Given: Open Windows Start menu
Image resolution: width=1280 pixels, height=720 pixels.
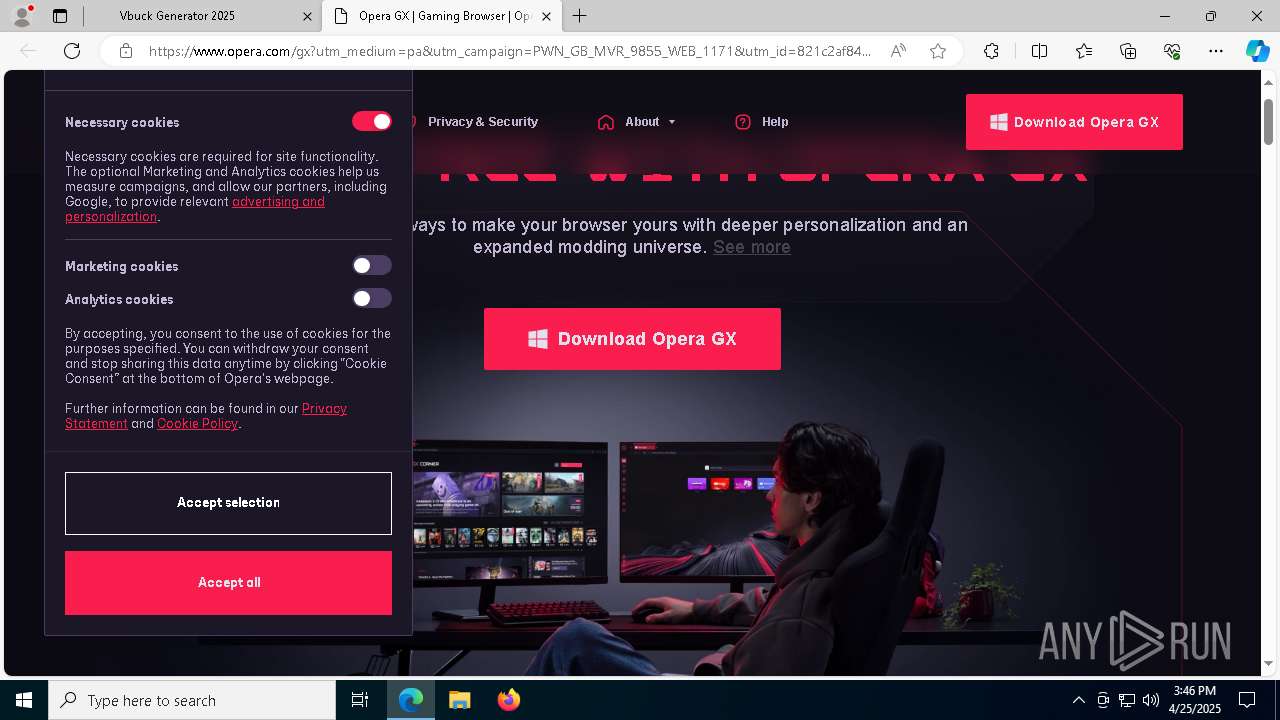Looking at the screenshot, I should 24,700.
